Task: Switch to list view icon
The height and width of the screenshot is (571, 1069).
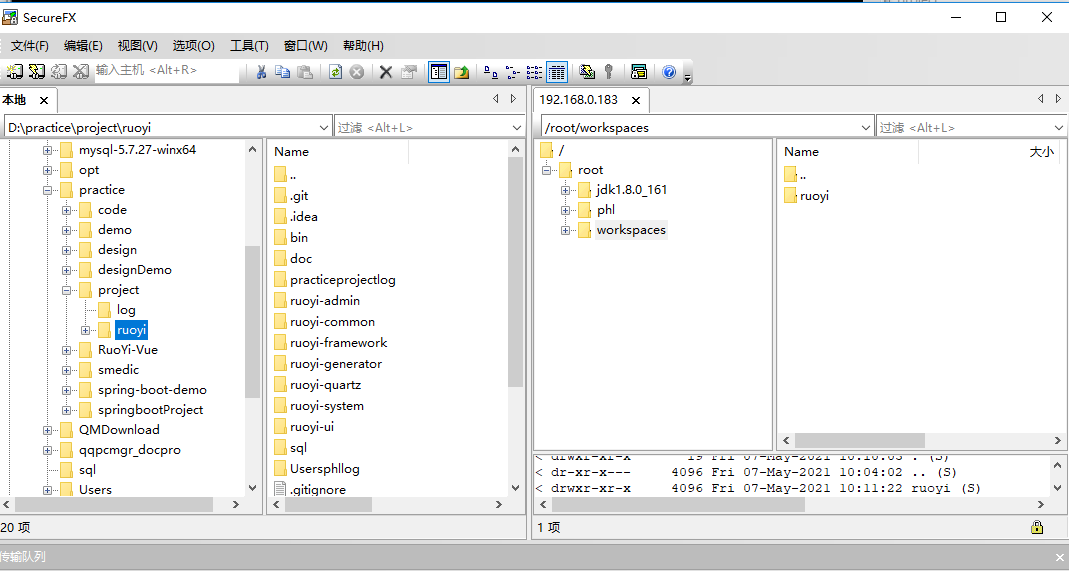Action: coord(534,72)
